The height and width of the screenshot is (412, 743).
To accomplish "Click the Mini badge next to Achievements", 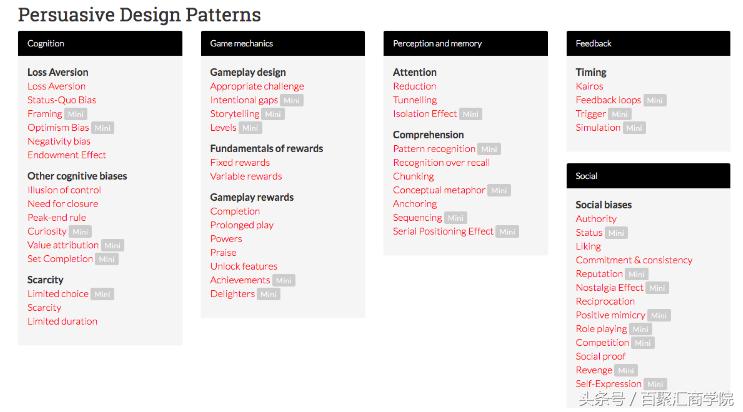I will [x=284, y=281].
